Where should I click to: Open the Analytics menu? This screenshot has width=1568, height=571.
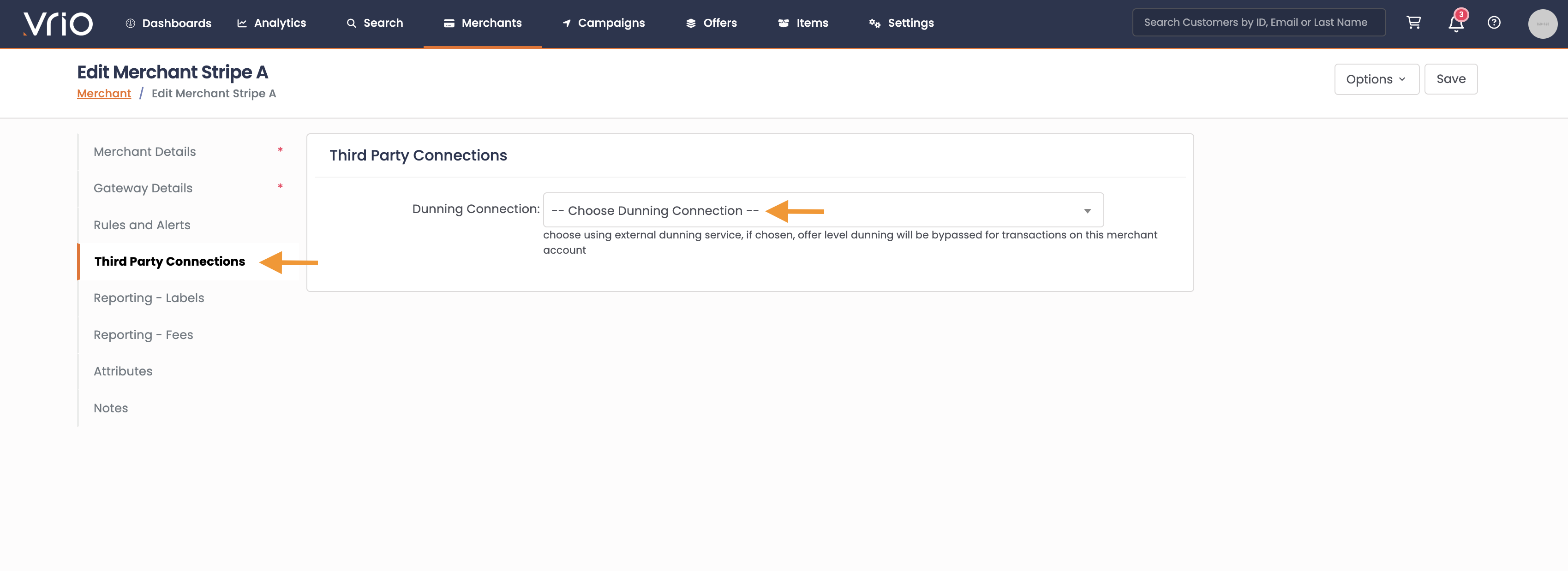271,23
